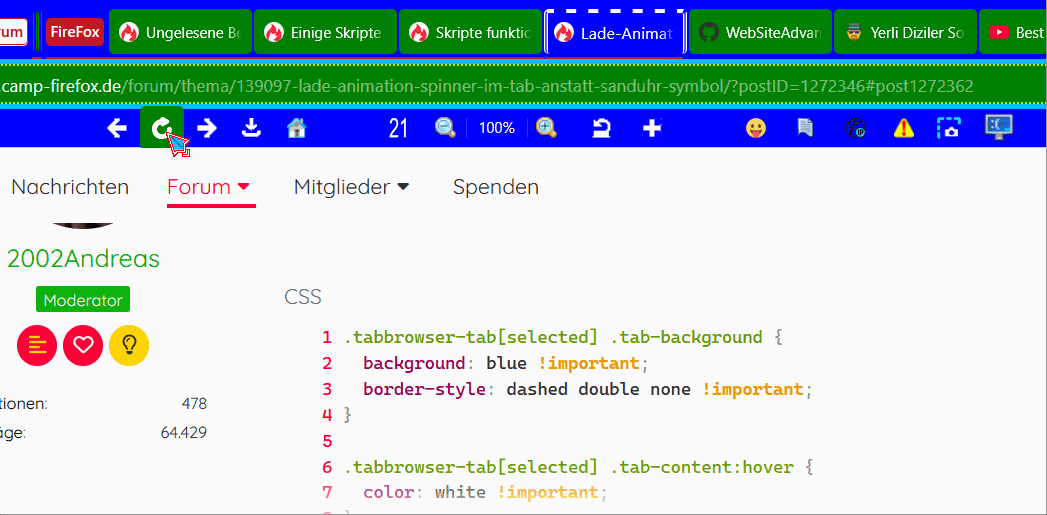Image resolution: width=1047 pixels, height=515 pixels.
Task: Switch to the Yerli Diziler So tab
Action: 905,32
